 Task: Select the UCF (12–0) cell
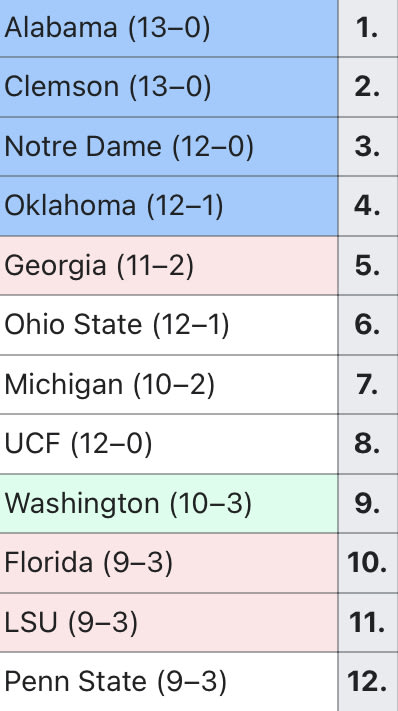pos(169,443)
